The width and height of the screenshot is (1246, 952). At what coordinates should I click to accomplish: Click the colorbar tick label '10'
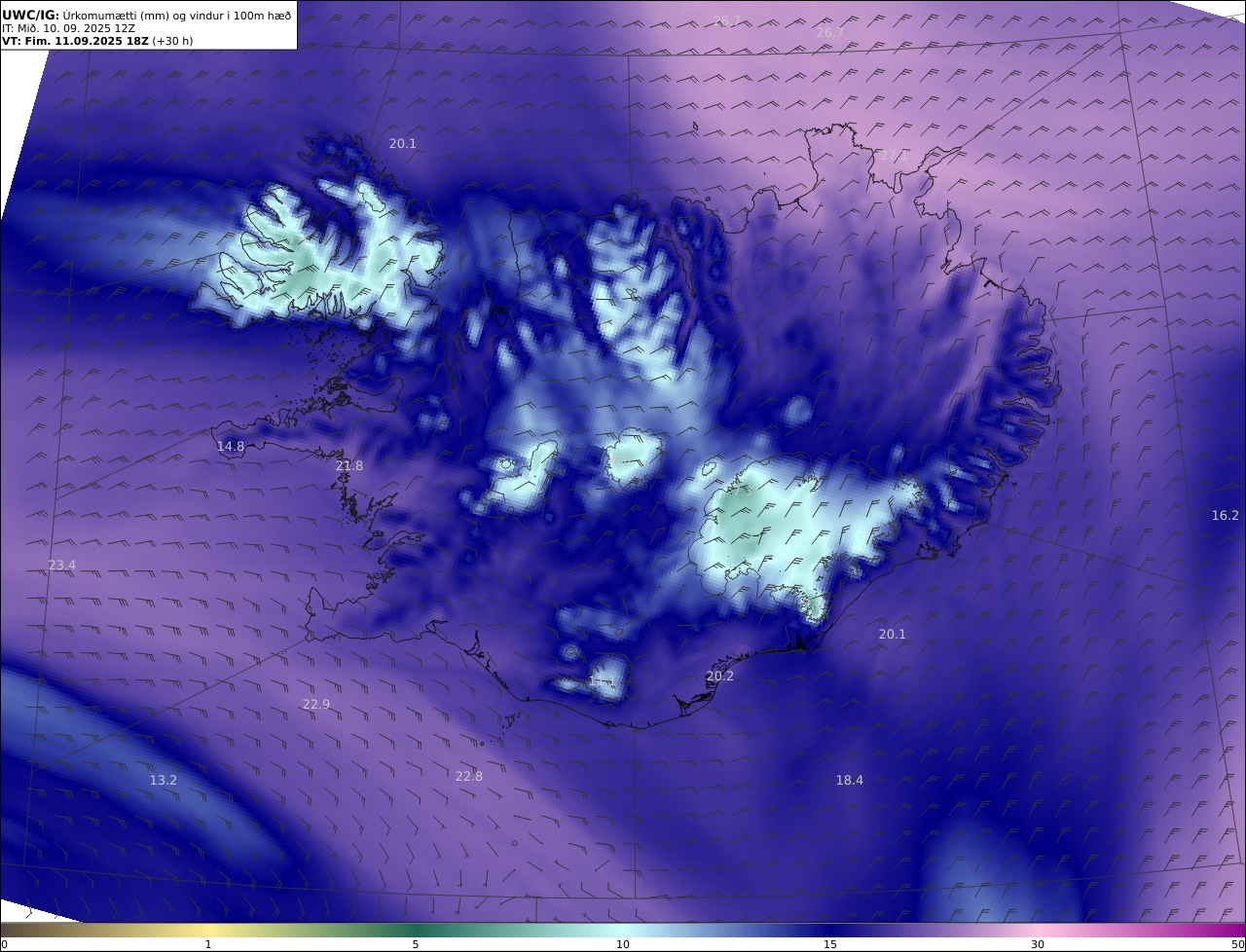pyautogui.click(x=623, y=944)
